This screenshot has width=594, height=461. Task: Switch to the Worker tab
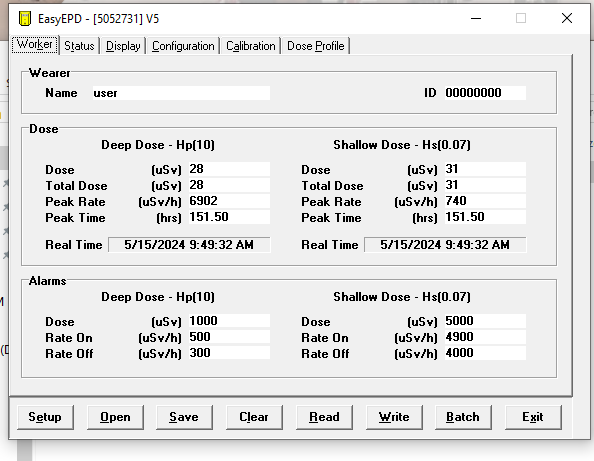coord(35,45)
